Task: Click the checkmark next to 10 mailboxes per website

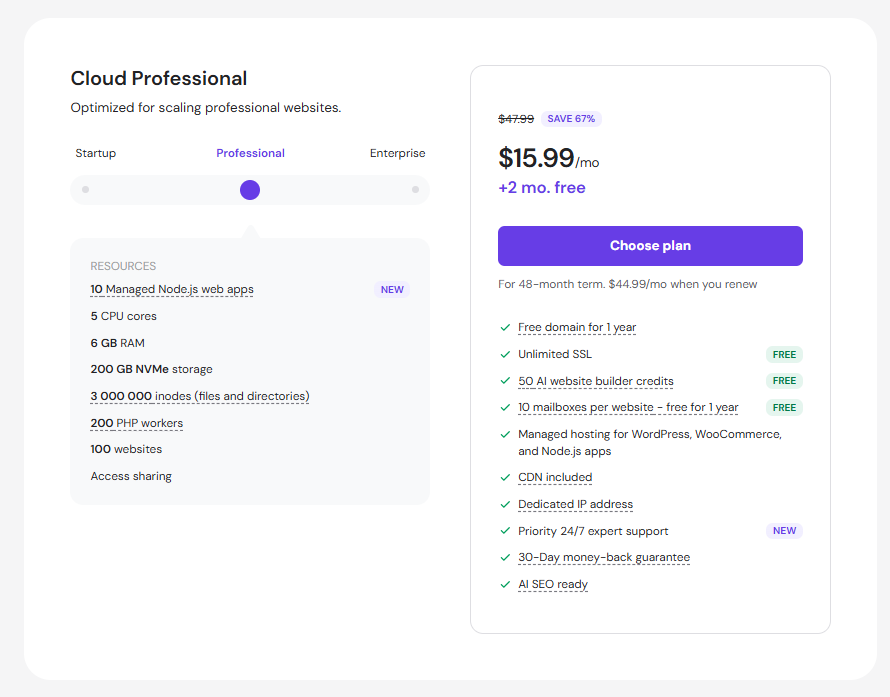Action: pos(505,408)
